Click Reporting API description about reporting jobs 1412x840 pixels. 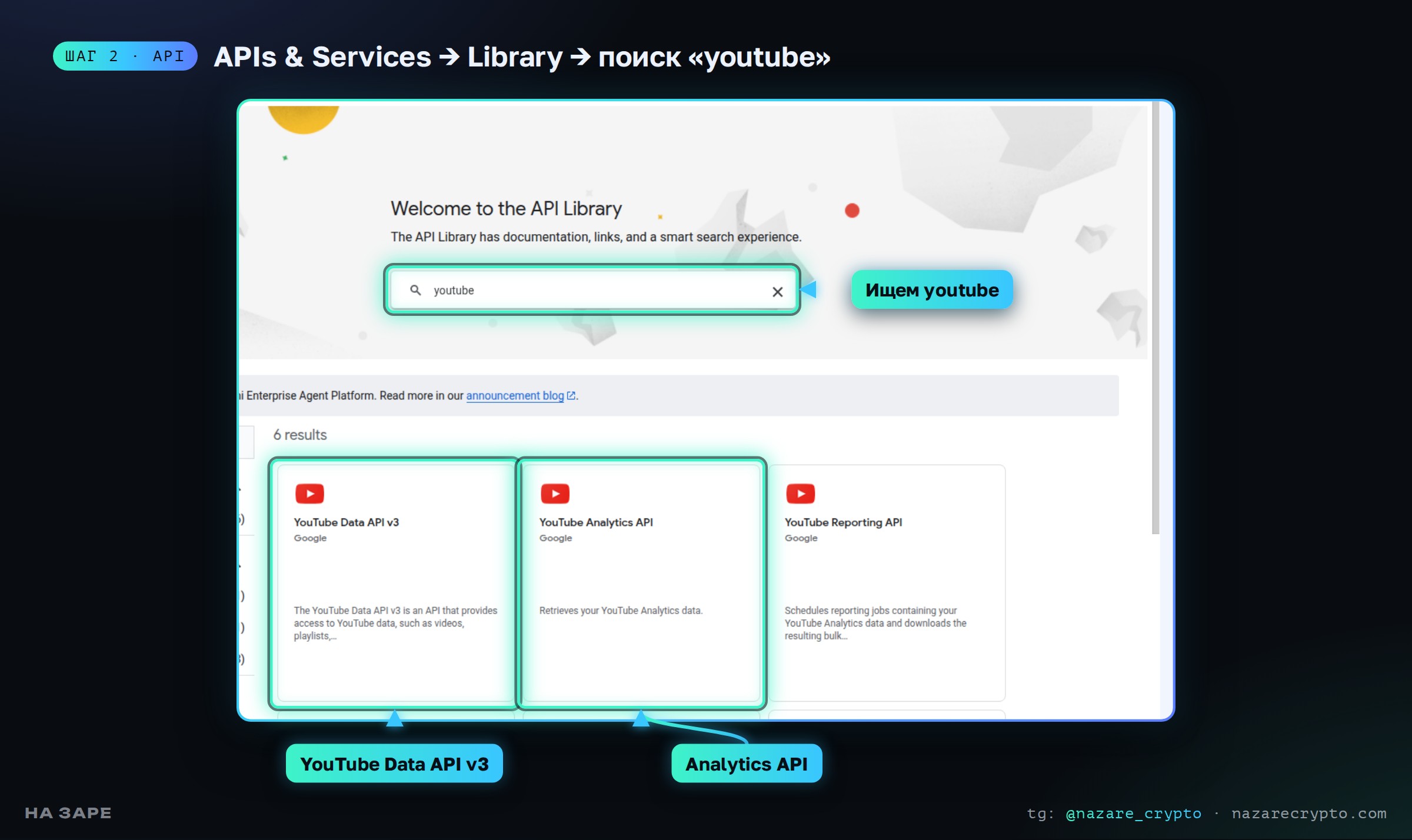[875, 623]
